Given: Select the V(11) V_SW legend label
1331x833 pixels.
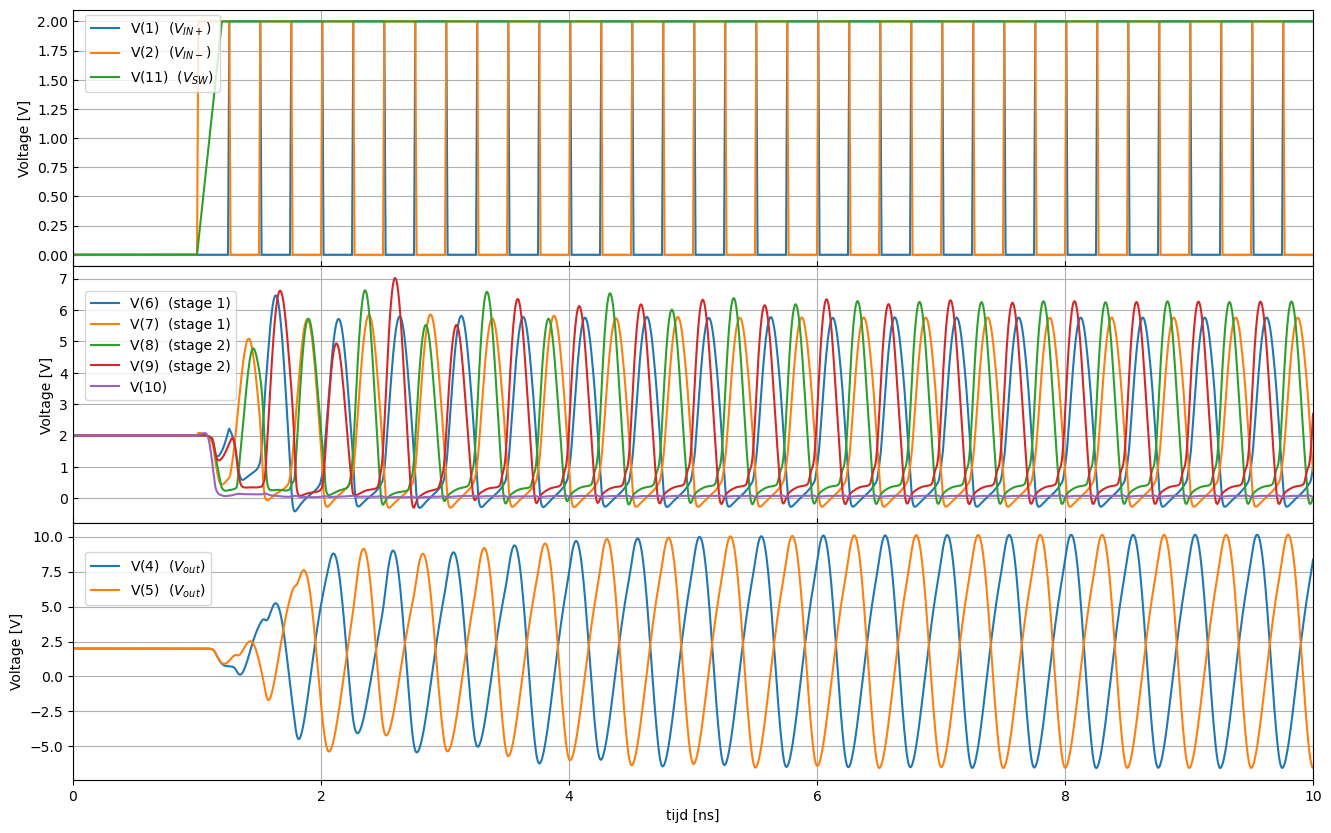Looking at the screenshot, I should 172,77.
